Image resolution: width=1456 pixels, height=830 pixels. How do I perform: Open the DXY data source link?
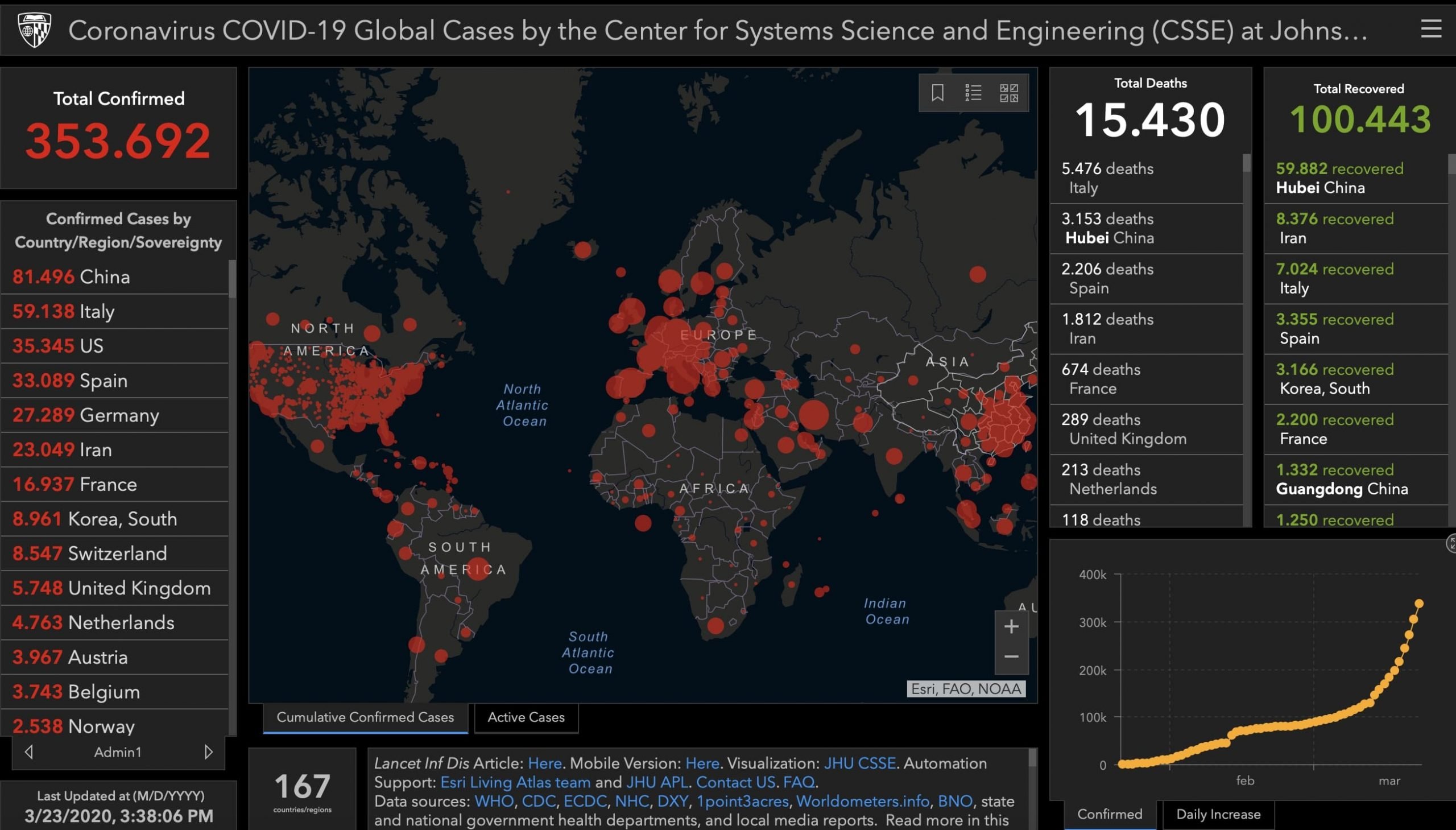[673, 801]
